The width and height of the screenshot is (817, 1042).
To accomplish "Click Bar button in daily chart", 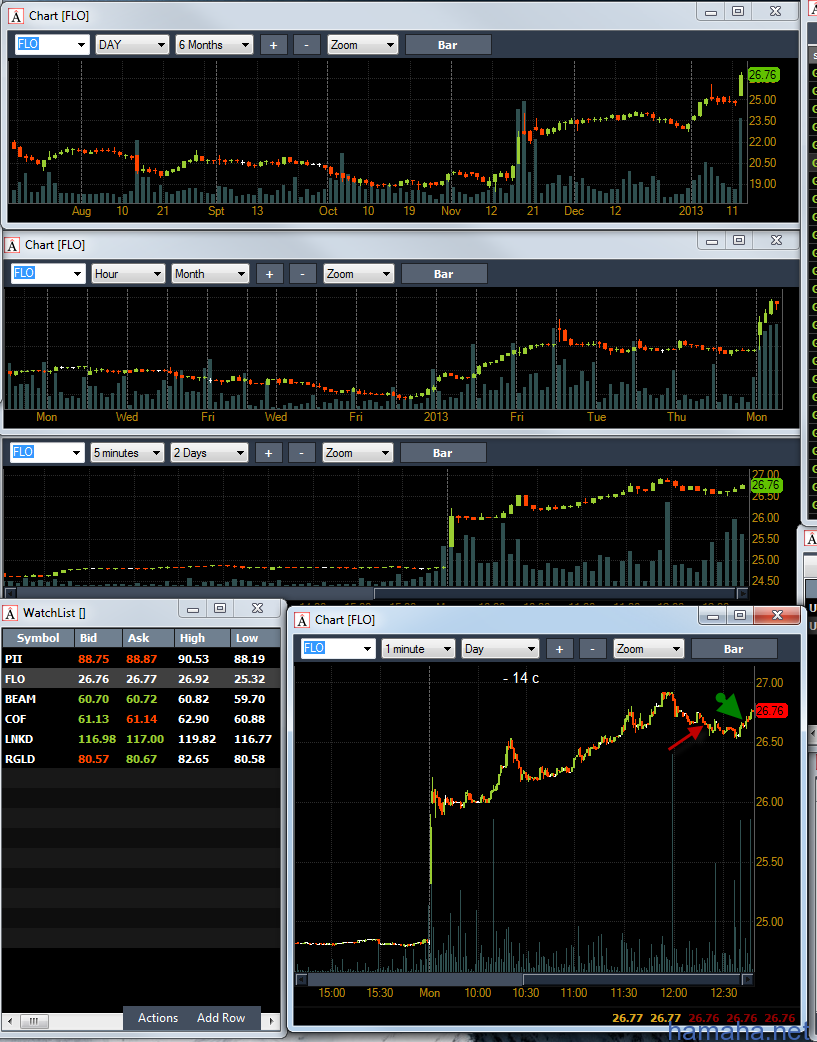I will 447,45.
